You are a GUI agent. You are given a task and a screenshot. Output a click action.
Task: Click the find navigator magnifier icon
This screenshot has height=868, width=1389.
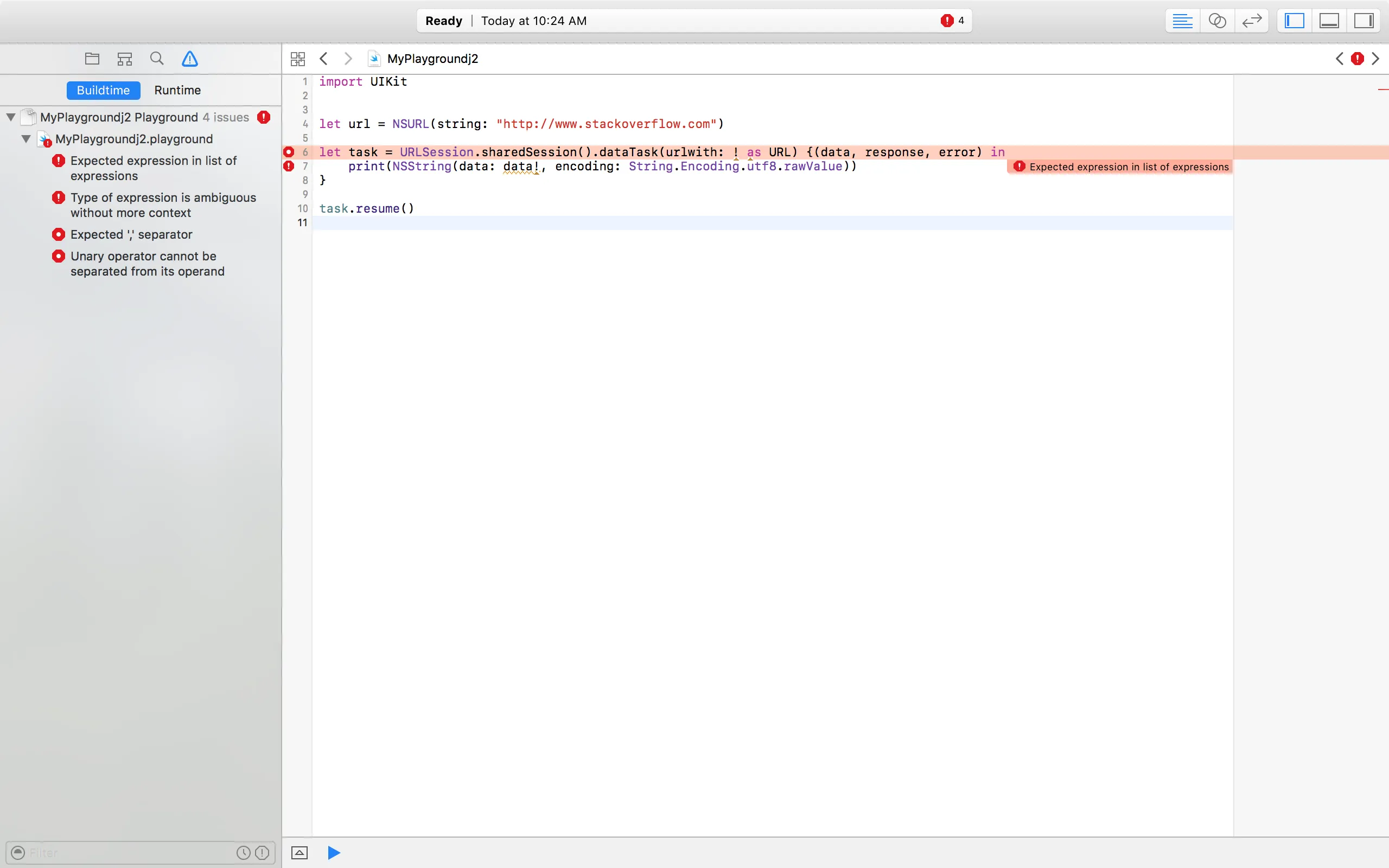coord(157,59)
